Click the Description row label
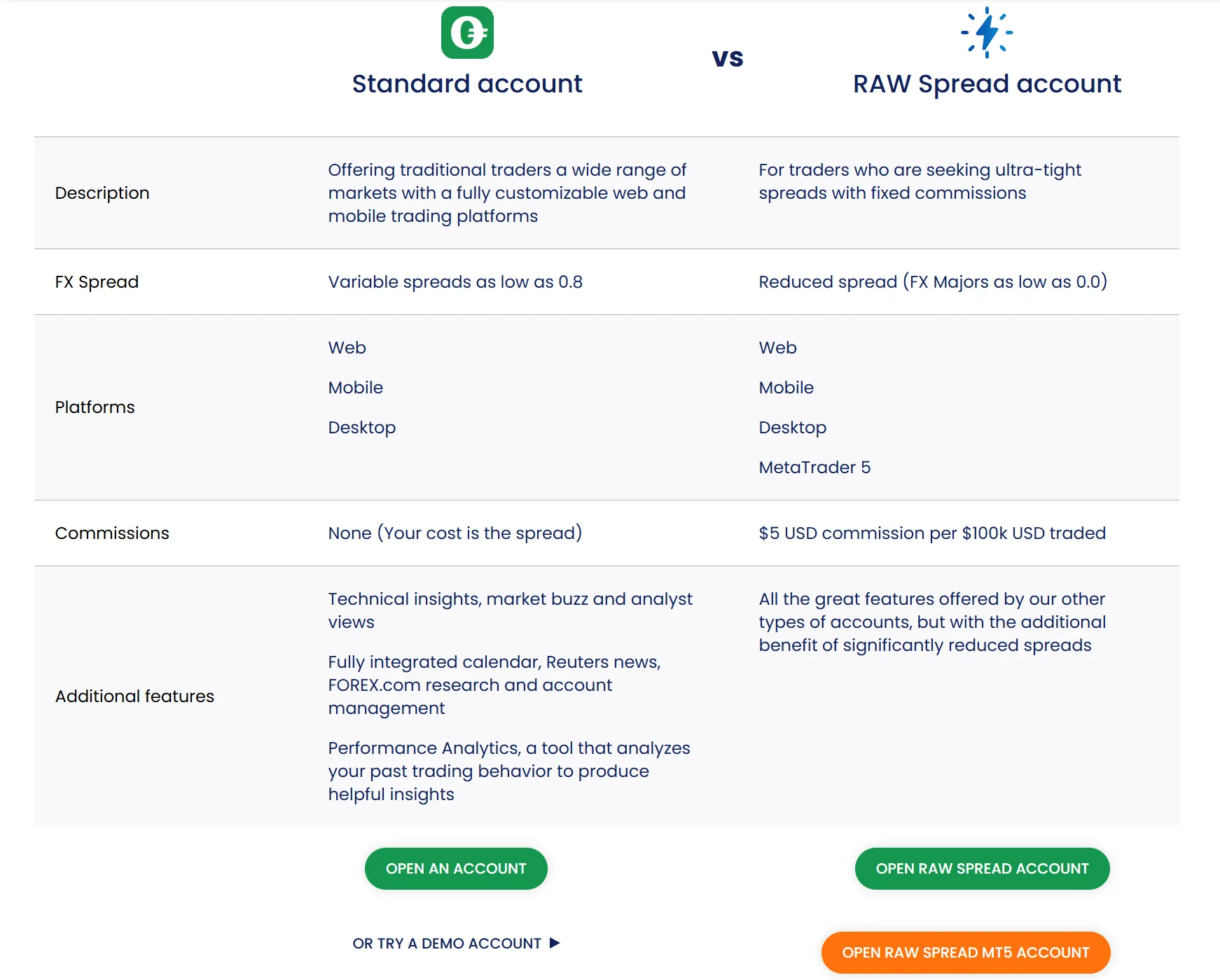Screen dimensions: 1220x980 [x=102, y=193]
